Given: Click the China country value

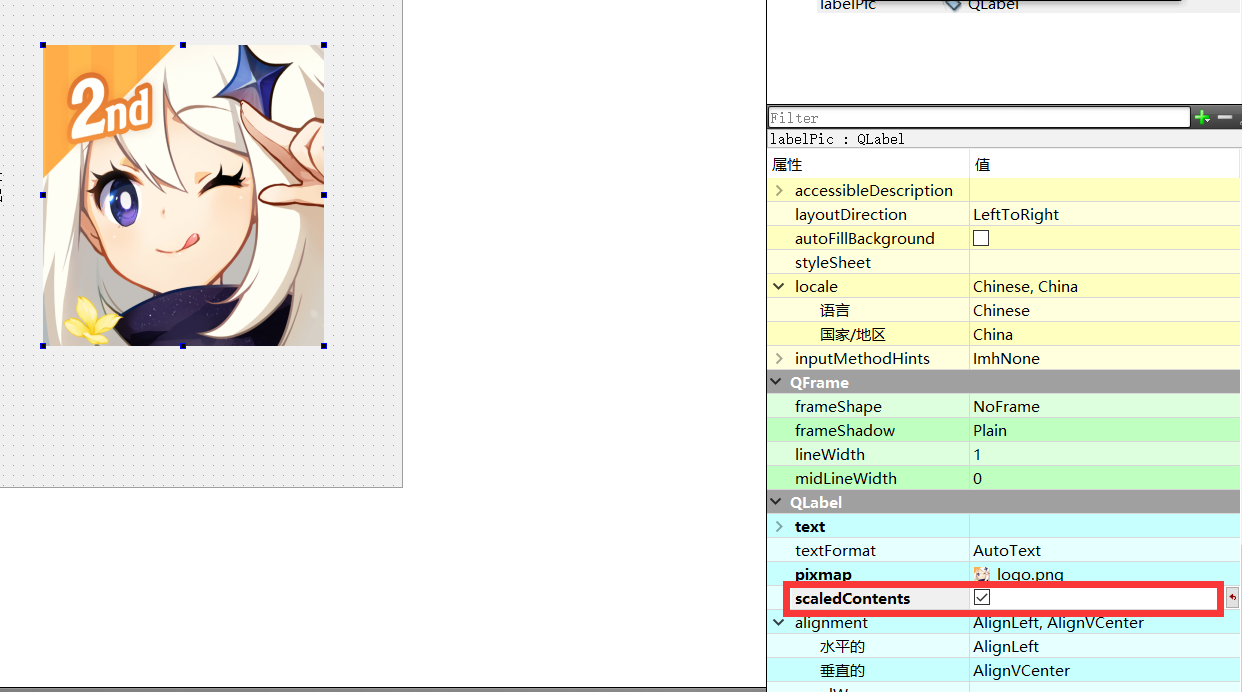Looking at the screenshot, I should [x=993, y=334].
